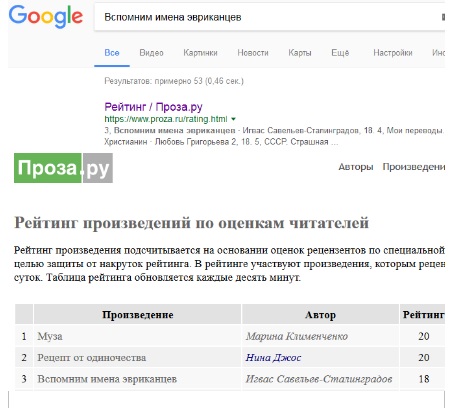Go to the Новости tab
This screenshot has height=408, width=450.
253,53
